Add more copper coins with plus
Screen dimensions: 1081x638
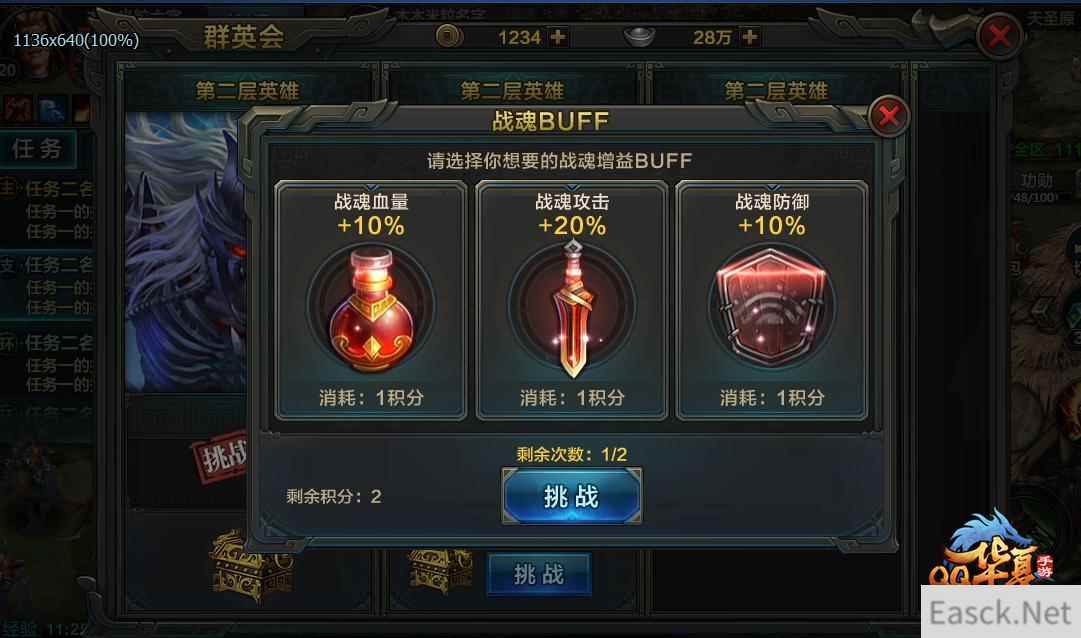(x=557, y=37)
